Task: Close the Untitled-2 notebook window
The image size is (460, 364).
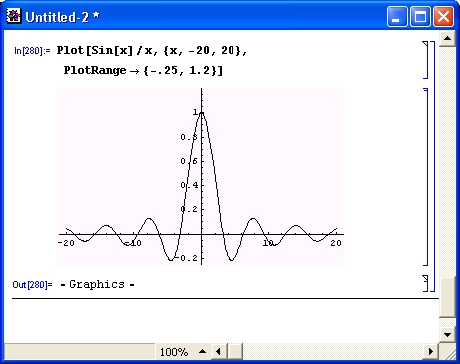Action: click(x=443, y=16)
